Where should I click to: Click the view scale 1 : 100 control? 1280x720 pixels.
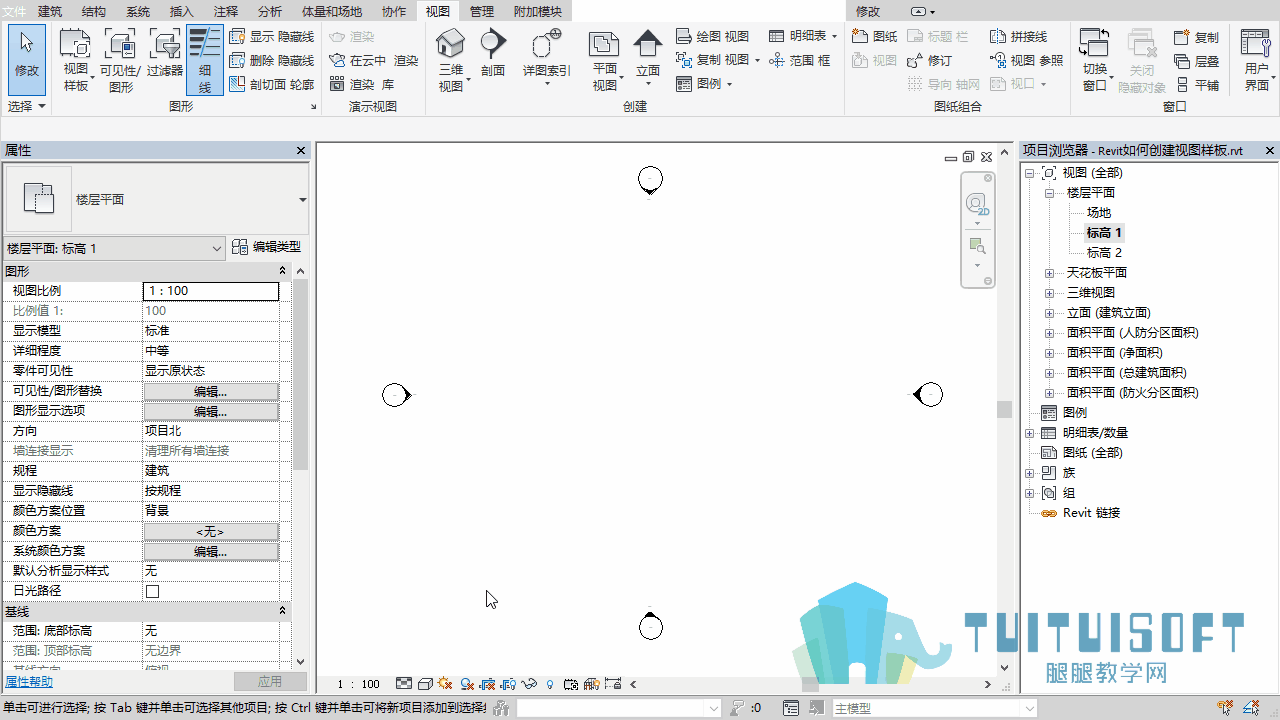pyautogui.click(x=358, y=684)
